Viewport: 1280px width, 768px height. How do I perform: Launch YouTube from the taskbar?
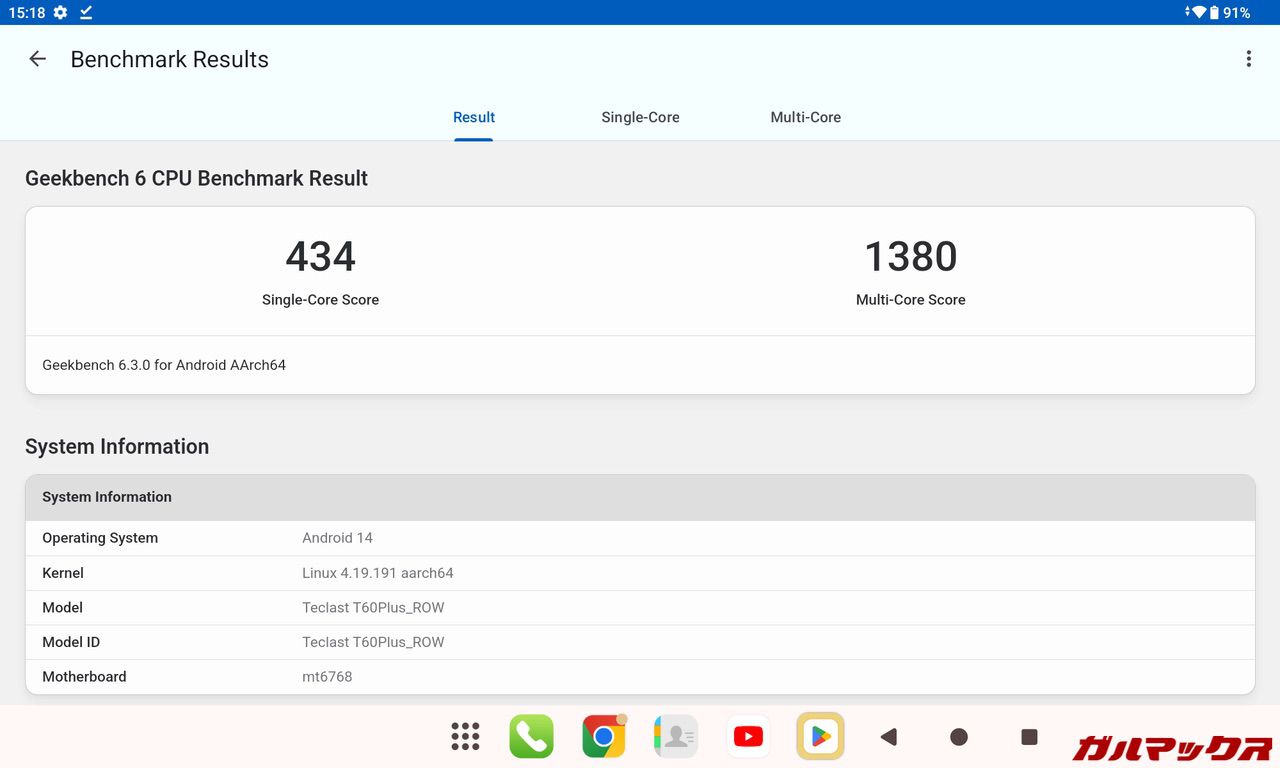click(748, 737)
